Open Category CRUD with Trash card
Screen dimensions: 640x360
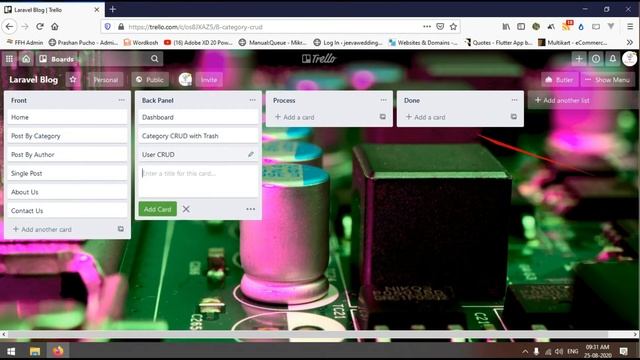[198, 136]
